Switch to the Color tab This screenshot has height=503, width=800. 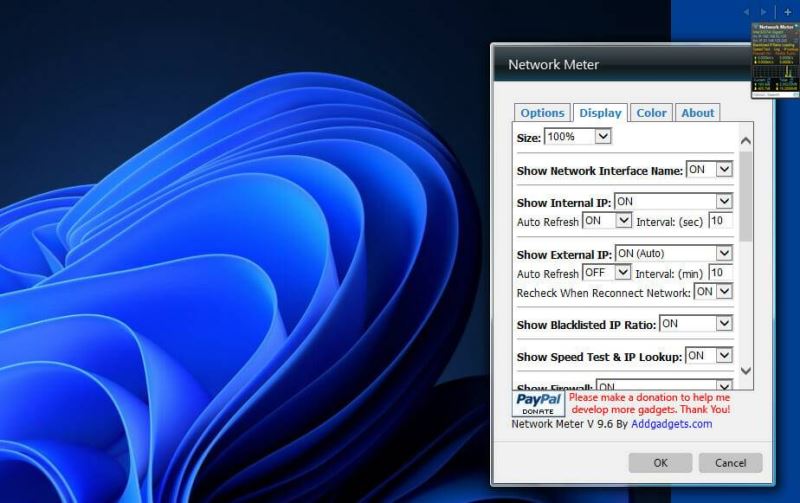tap(651, 113)
